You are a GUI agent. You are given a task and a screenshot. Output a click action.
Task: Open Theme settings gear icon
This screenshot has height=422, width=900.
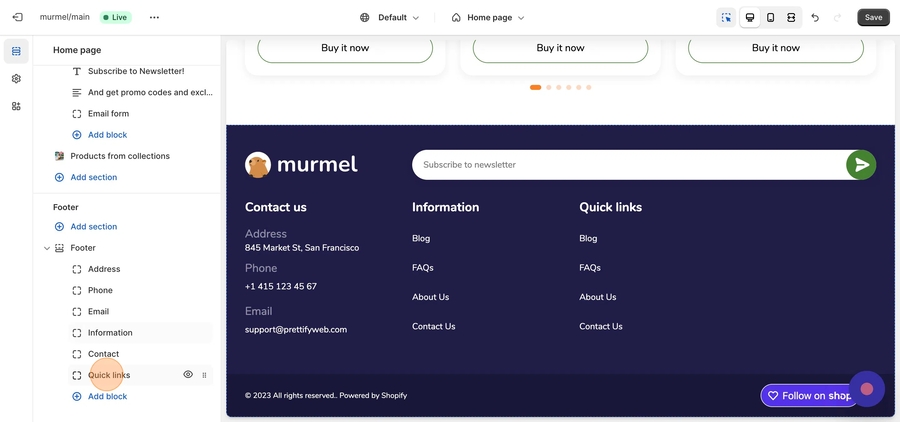click(x=16, y=79)
